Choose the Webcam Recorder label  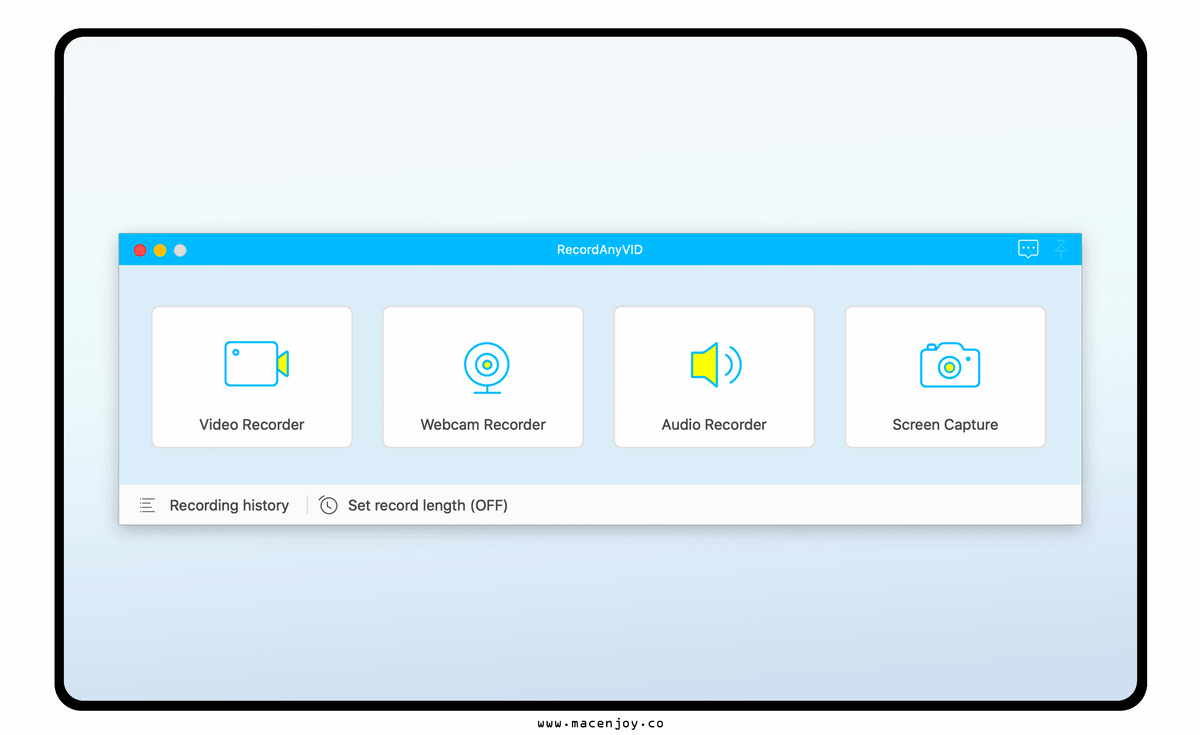(483, 425)
